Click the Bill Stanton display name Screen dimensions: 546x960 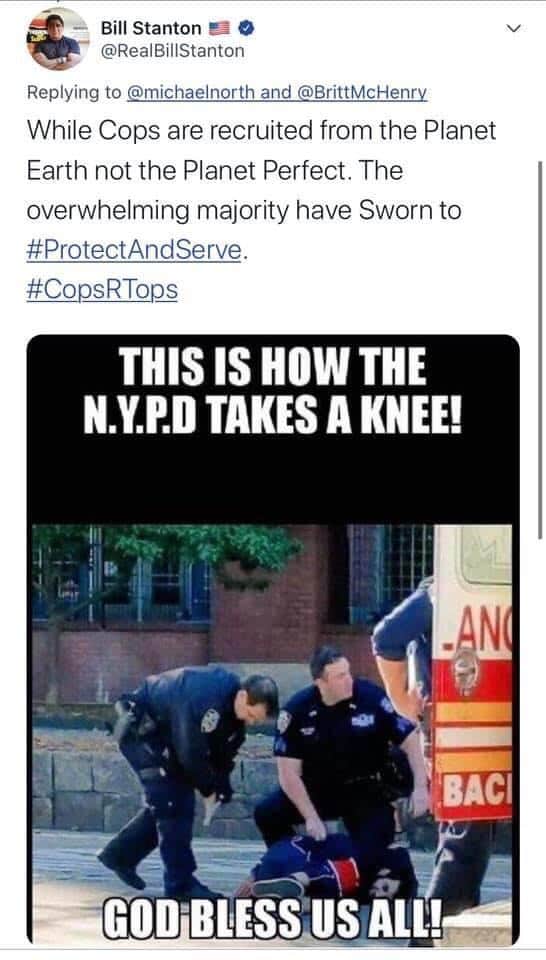pyautogui.click(x=151, y=28)
